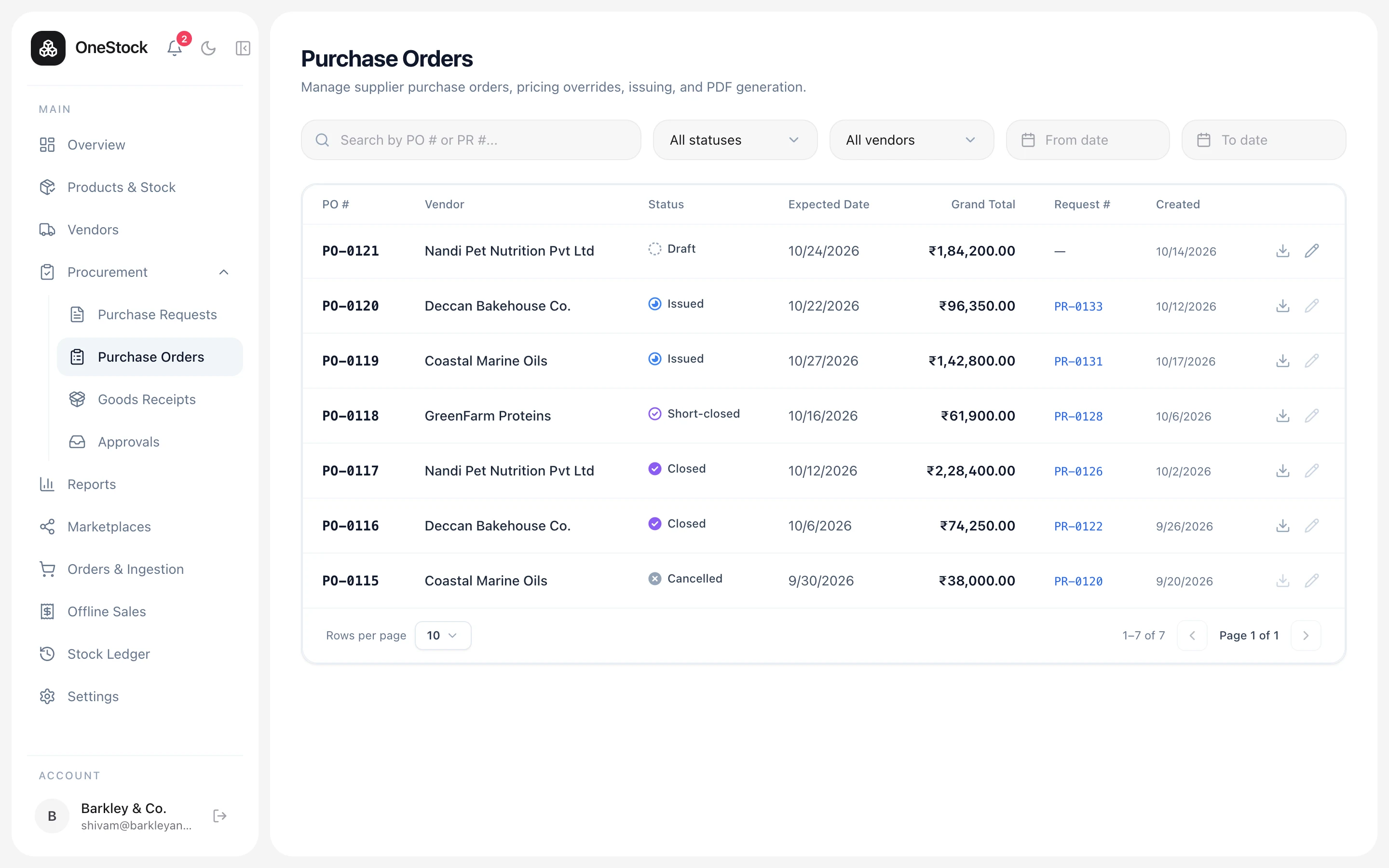
Task: Pick a To date
Action: point(1263,140)
